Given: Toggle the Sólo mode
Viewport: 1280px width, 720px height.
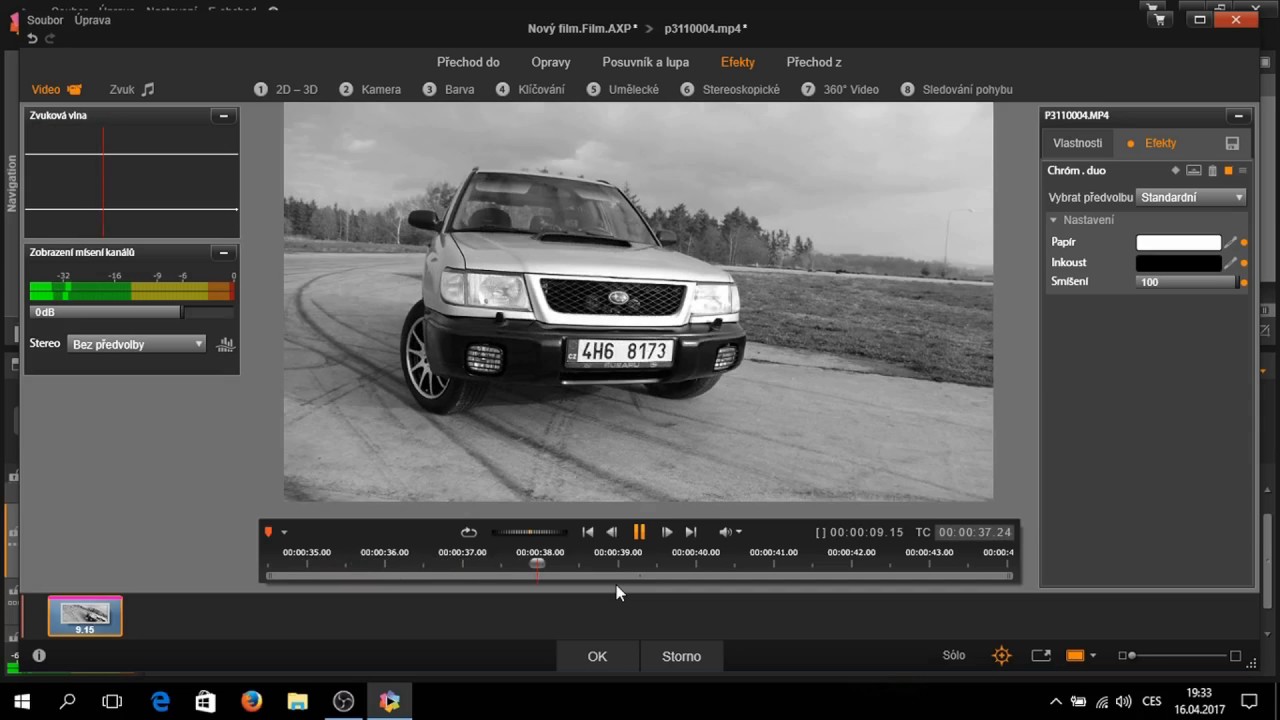Looking at the screenshot, I should click(954, 656).
